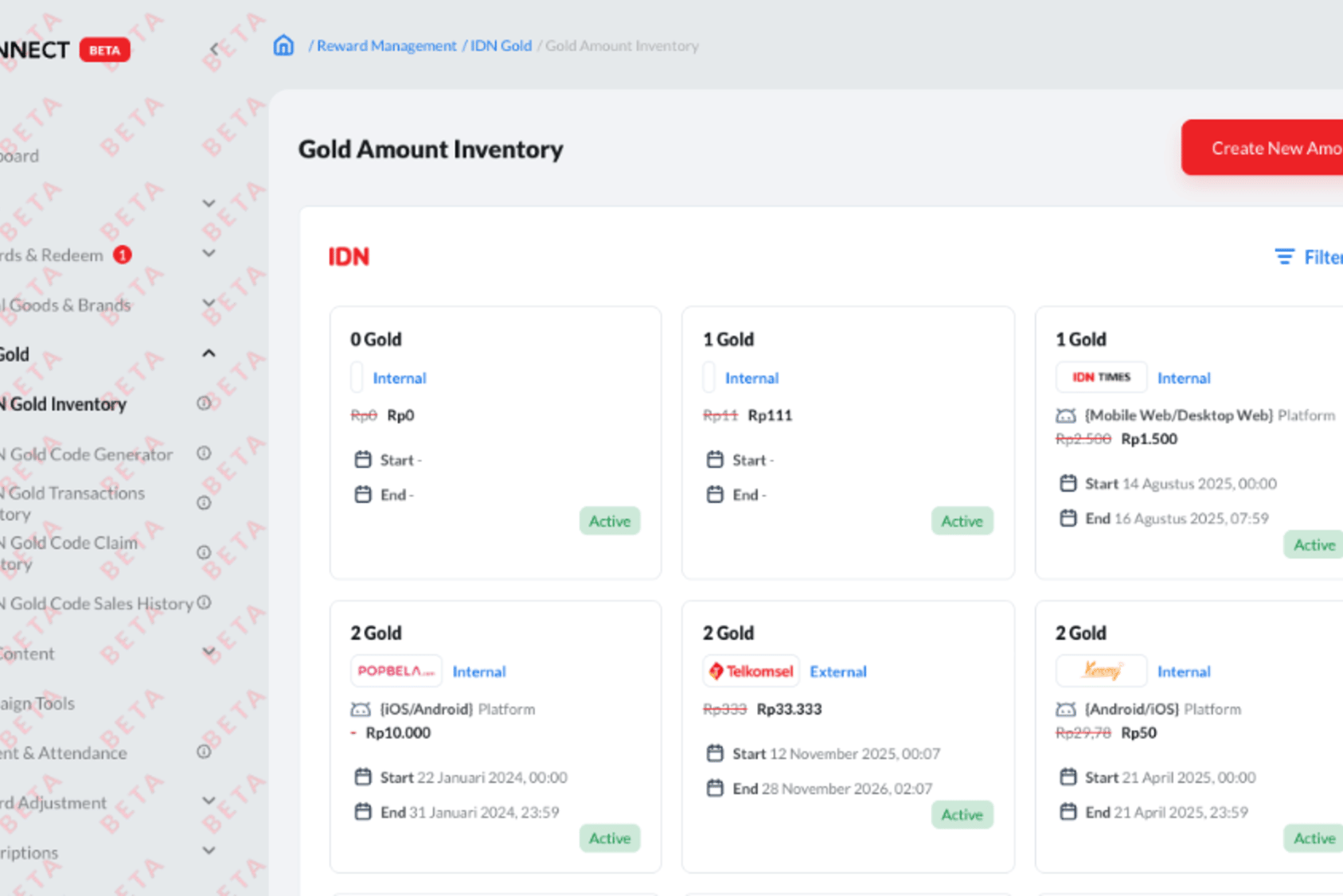This screenshot has height=896, width=1343.
Task: Expand the Content menu chevron
Action: [x=209, y=653]
